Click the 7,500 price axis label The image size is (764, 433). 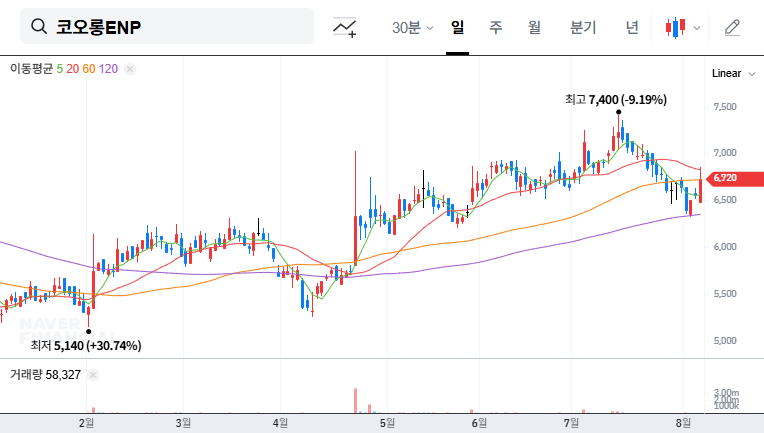pos(725,107)
